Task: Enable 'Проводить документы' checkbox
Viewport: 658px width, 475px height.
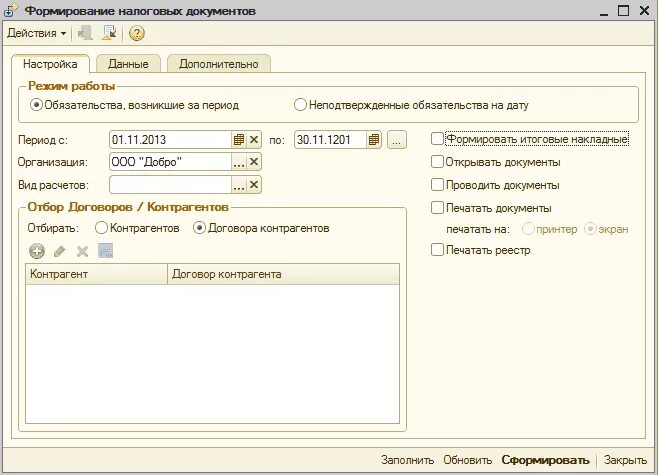Action: tap(437, 185)
